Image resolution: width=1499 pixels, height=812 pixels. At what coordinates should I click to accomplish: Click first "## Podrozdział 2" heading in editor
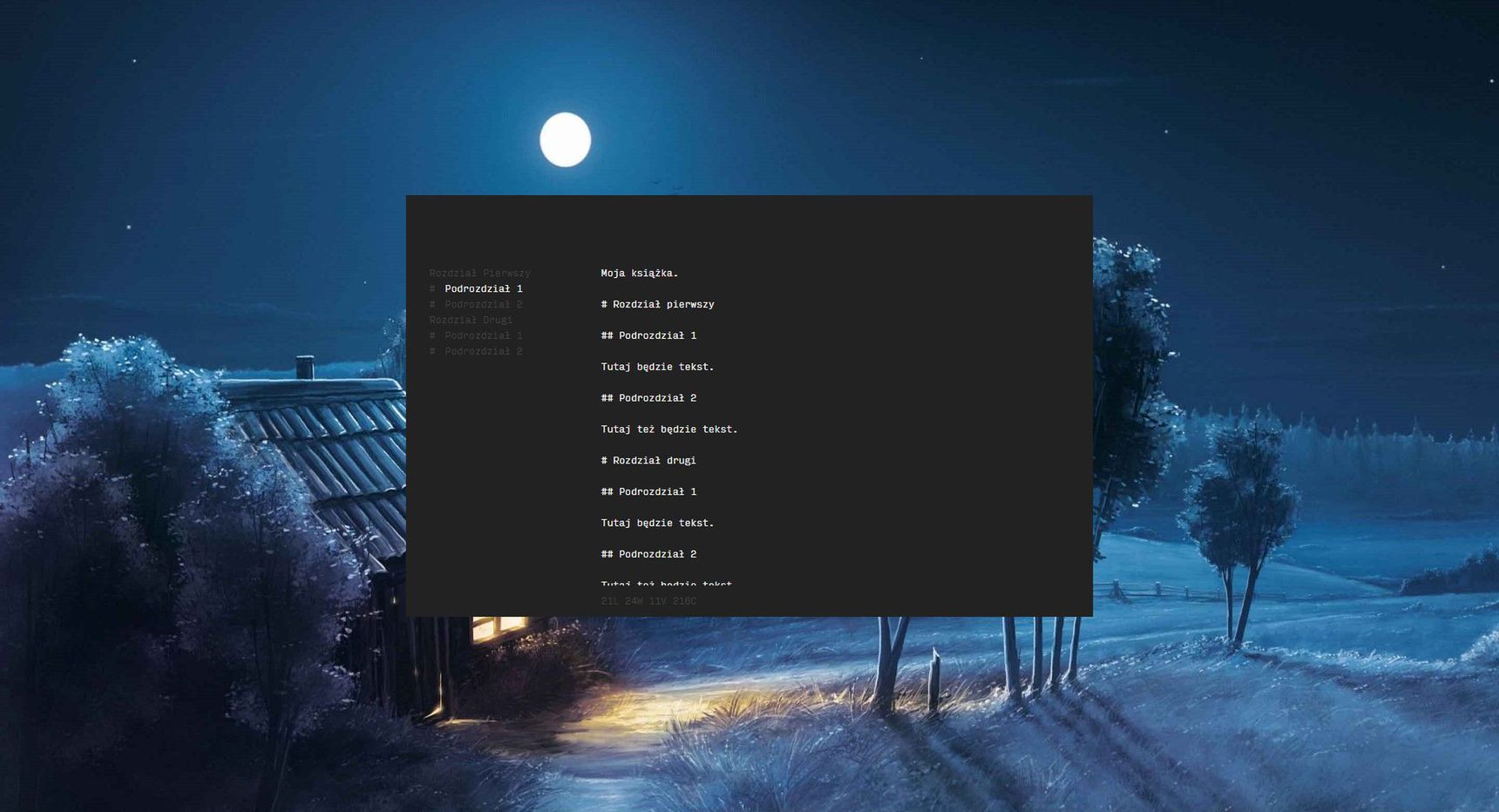point(649,399)
